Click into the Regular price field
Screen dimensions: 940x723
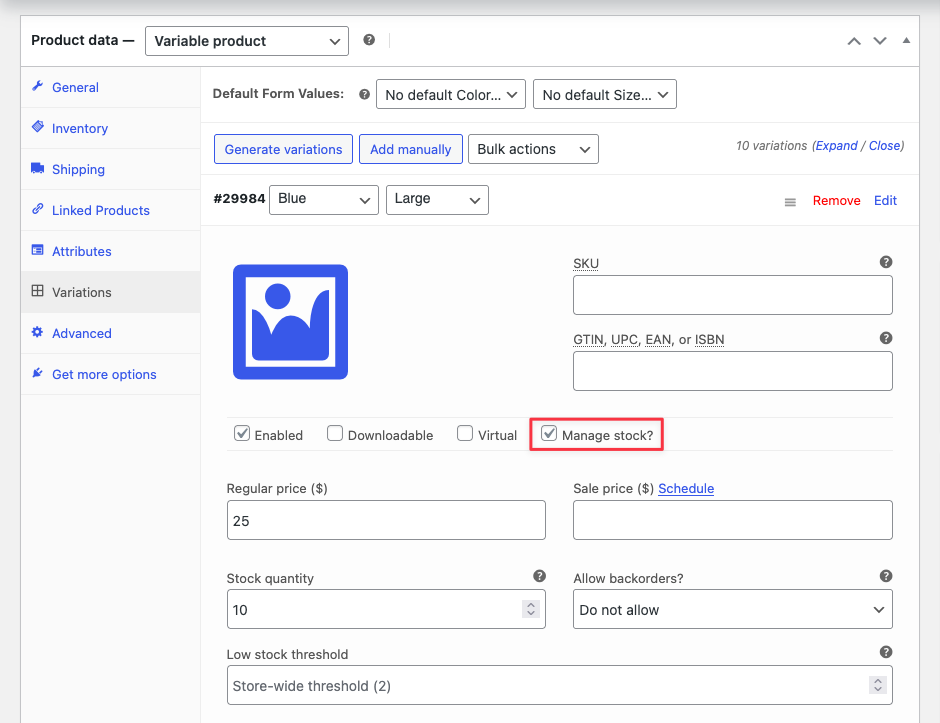click(386, 520)
